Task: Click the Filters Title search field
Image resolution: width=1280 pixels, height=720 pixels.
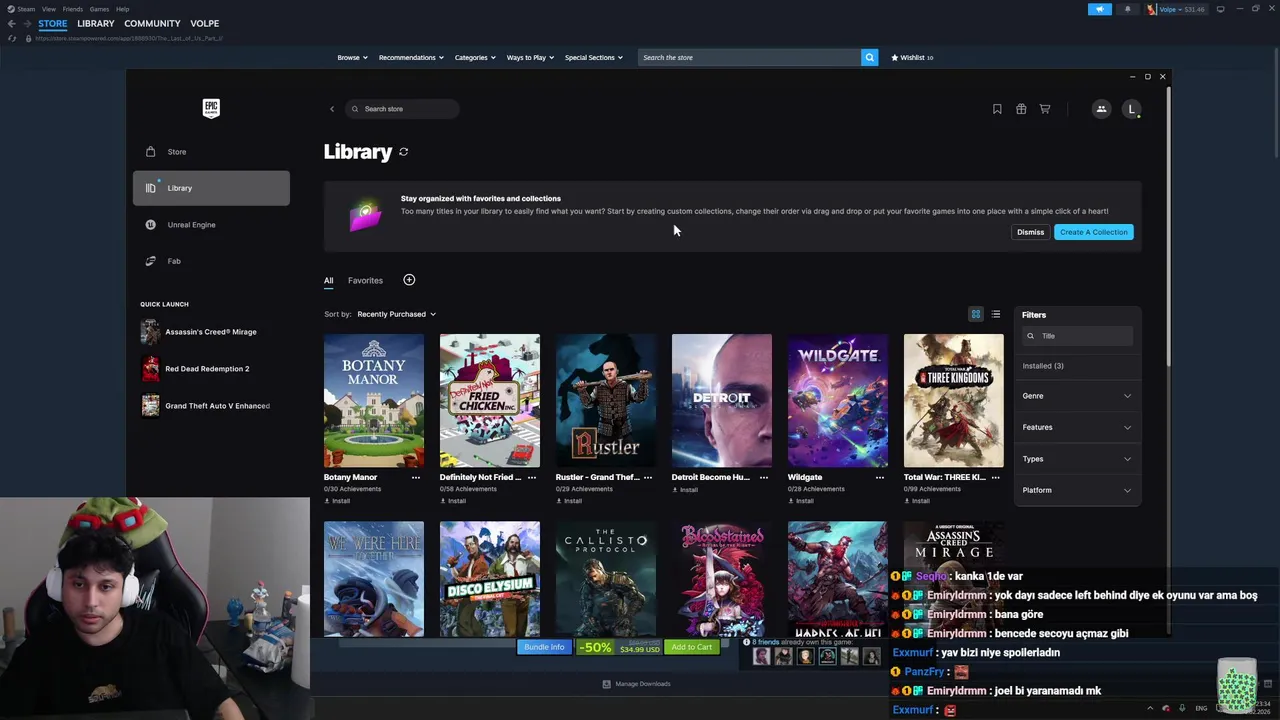Action: pyautogui.click(x=1078, y=336)
